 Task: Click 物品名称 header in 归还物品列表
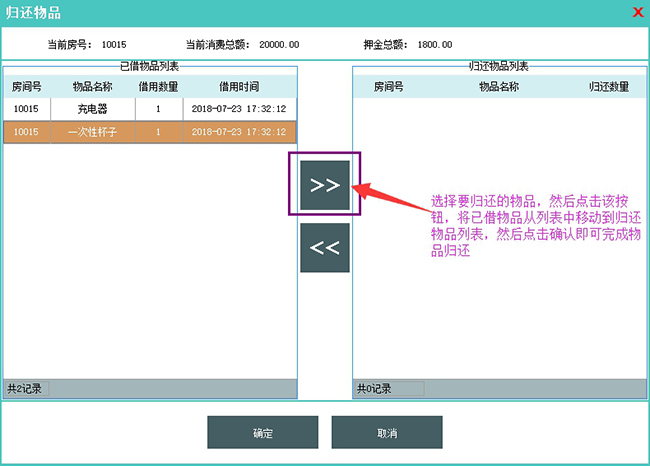pos(499,87)
